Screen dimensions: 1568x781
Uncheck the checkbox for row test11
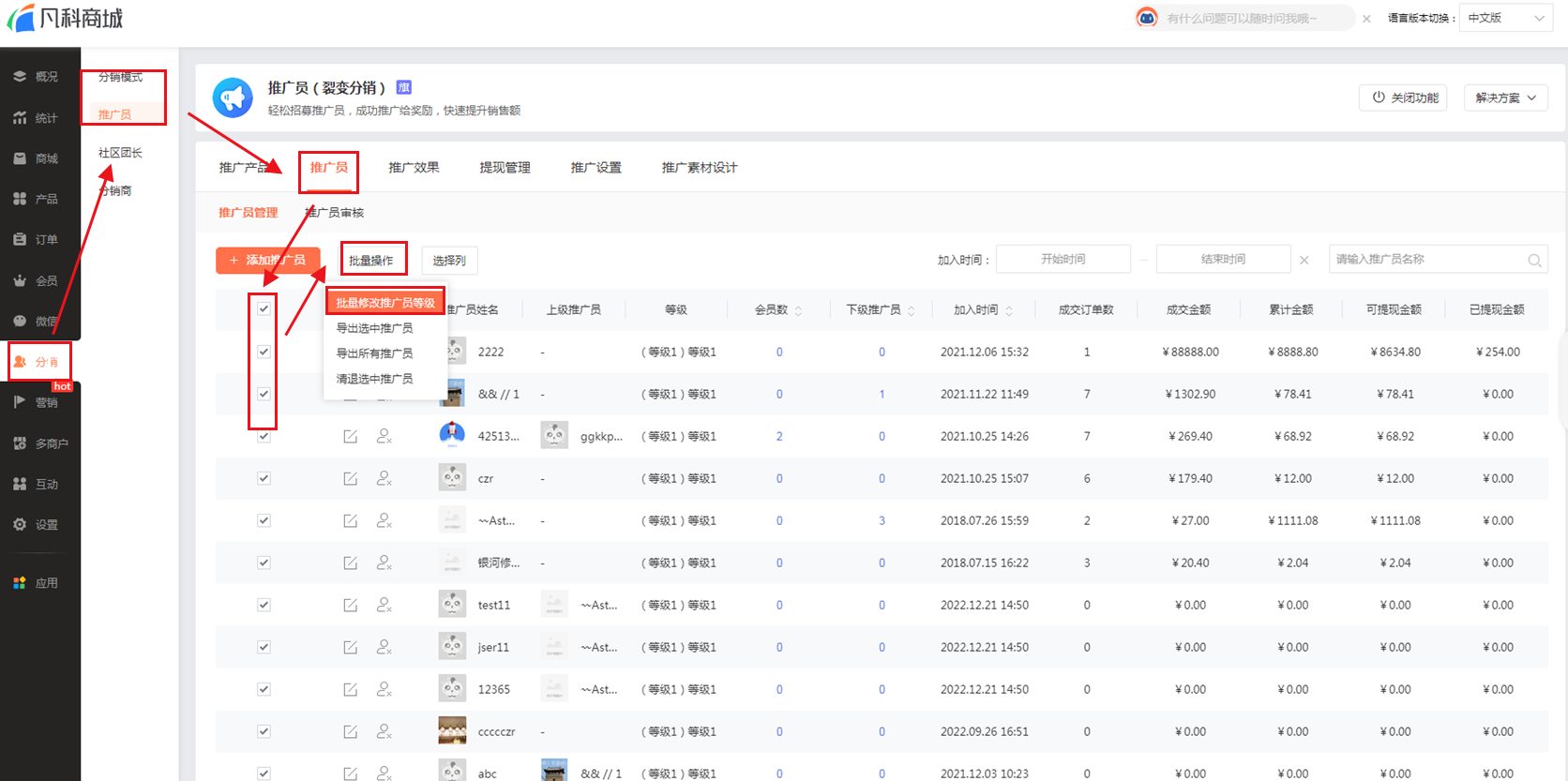264,605
